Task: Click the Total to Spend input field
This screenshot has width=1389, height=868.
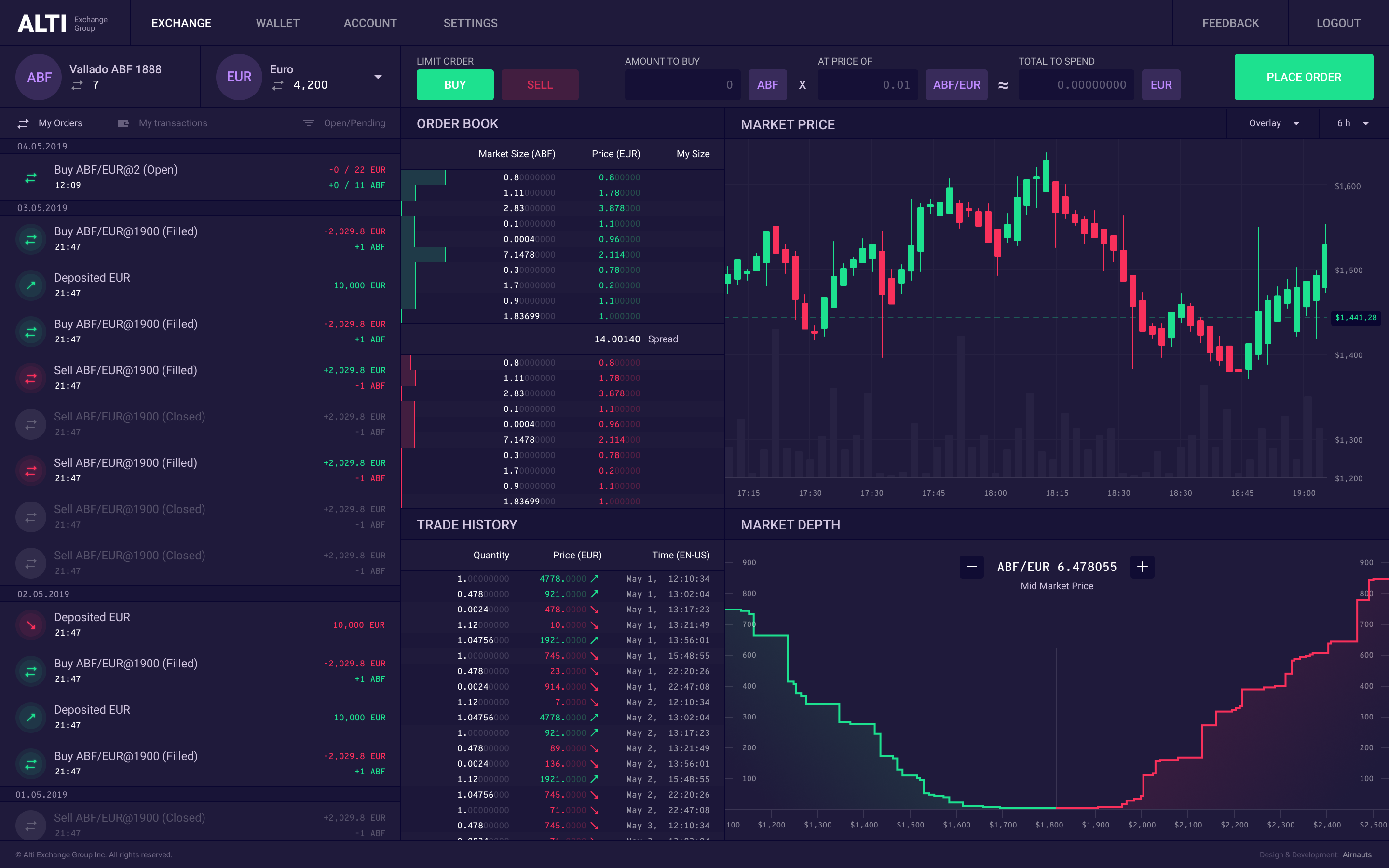Action: click(1076, 85)
